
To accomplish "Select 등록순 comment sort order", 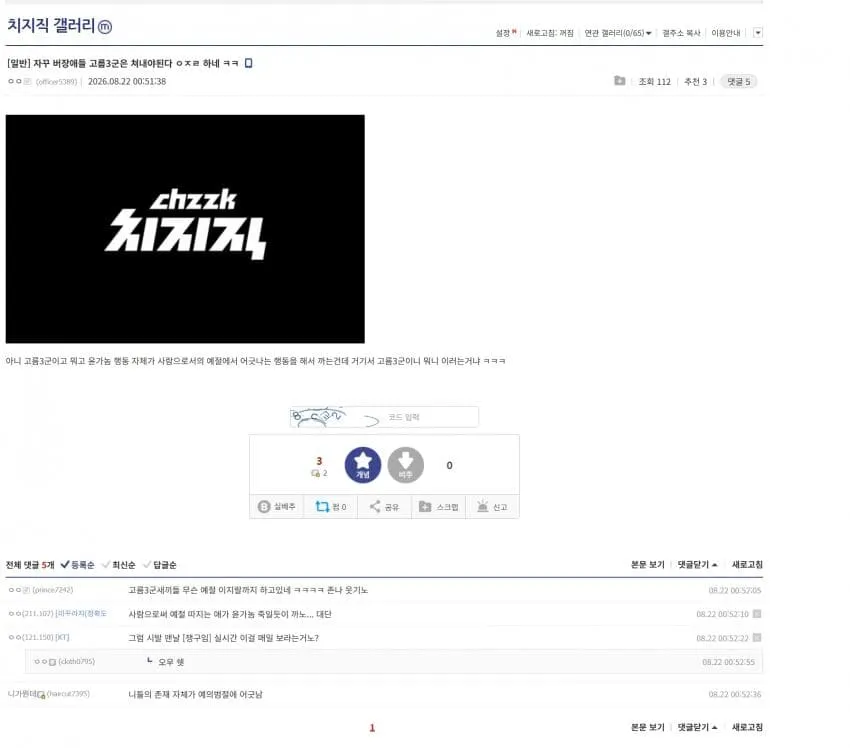I will (78, 565).
